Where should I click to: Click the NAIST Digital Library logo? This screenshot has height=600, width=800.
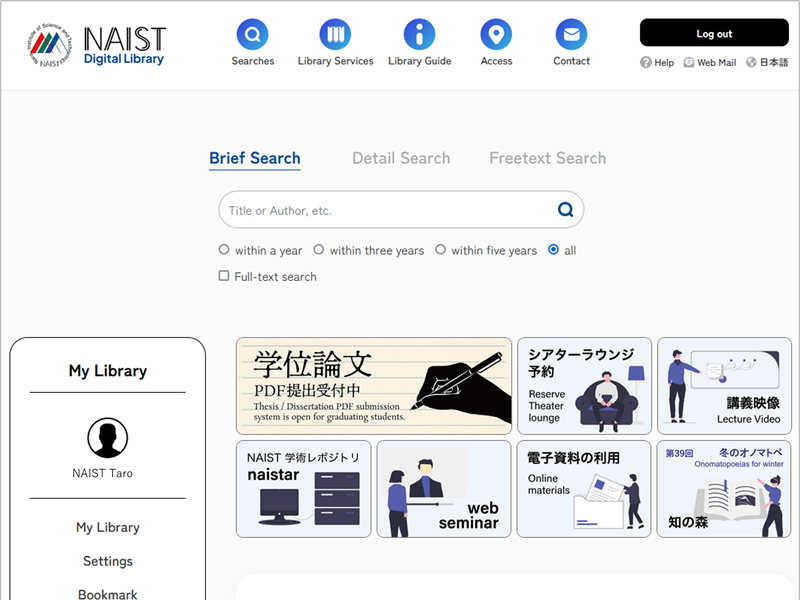pos(97,45)
